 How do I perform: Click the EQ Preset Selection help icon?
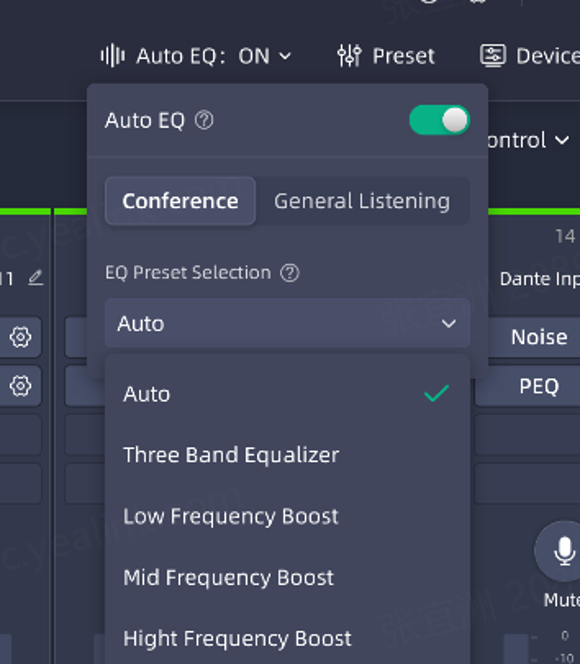[290, 273]
